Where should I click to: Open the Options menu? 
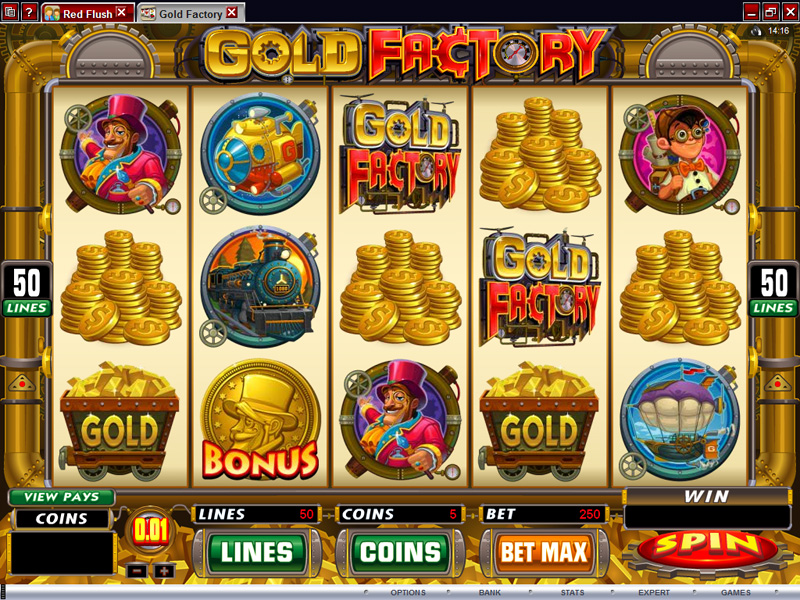[408, 592]
